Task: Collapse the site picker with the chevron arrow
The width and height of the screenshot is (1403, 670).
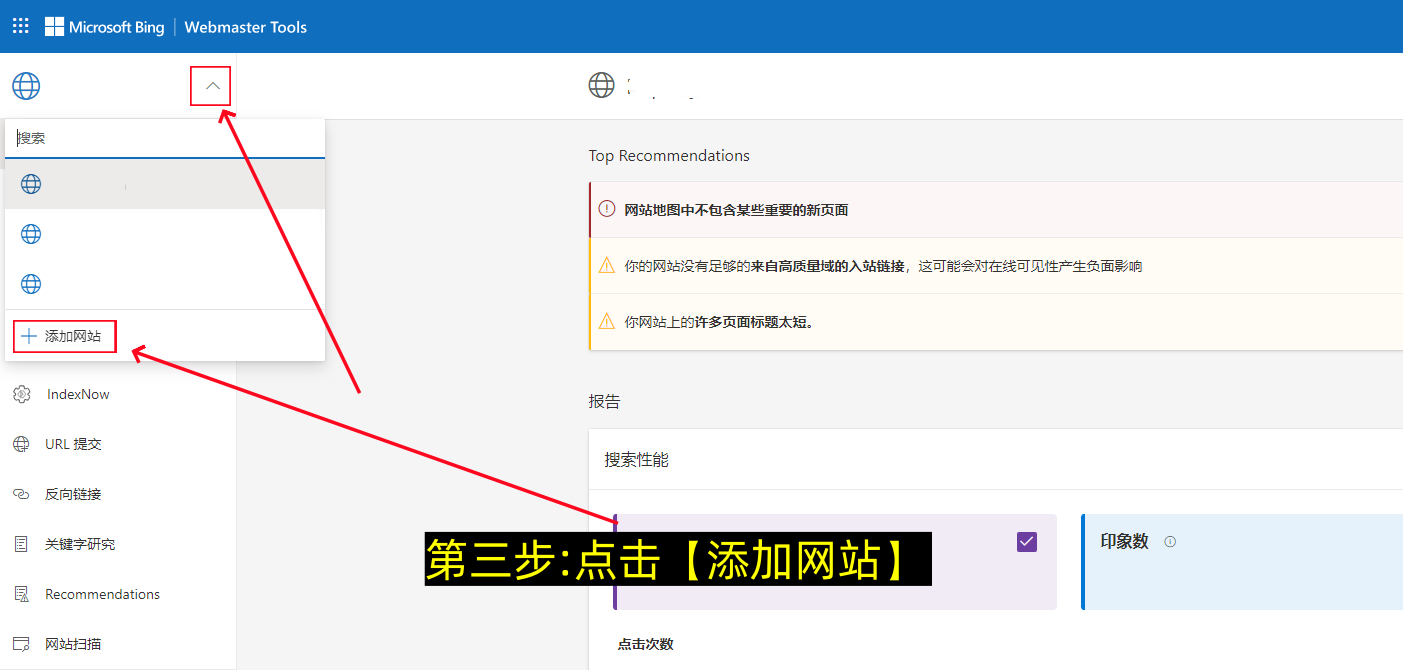Action: coord(210,86)
